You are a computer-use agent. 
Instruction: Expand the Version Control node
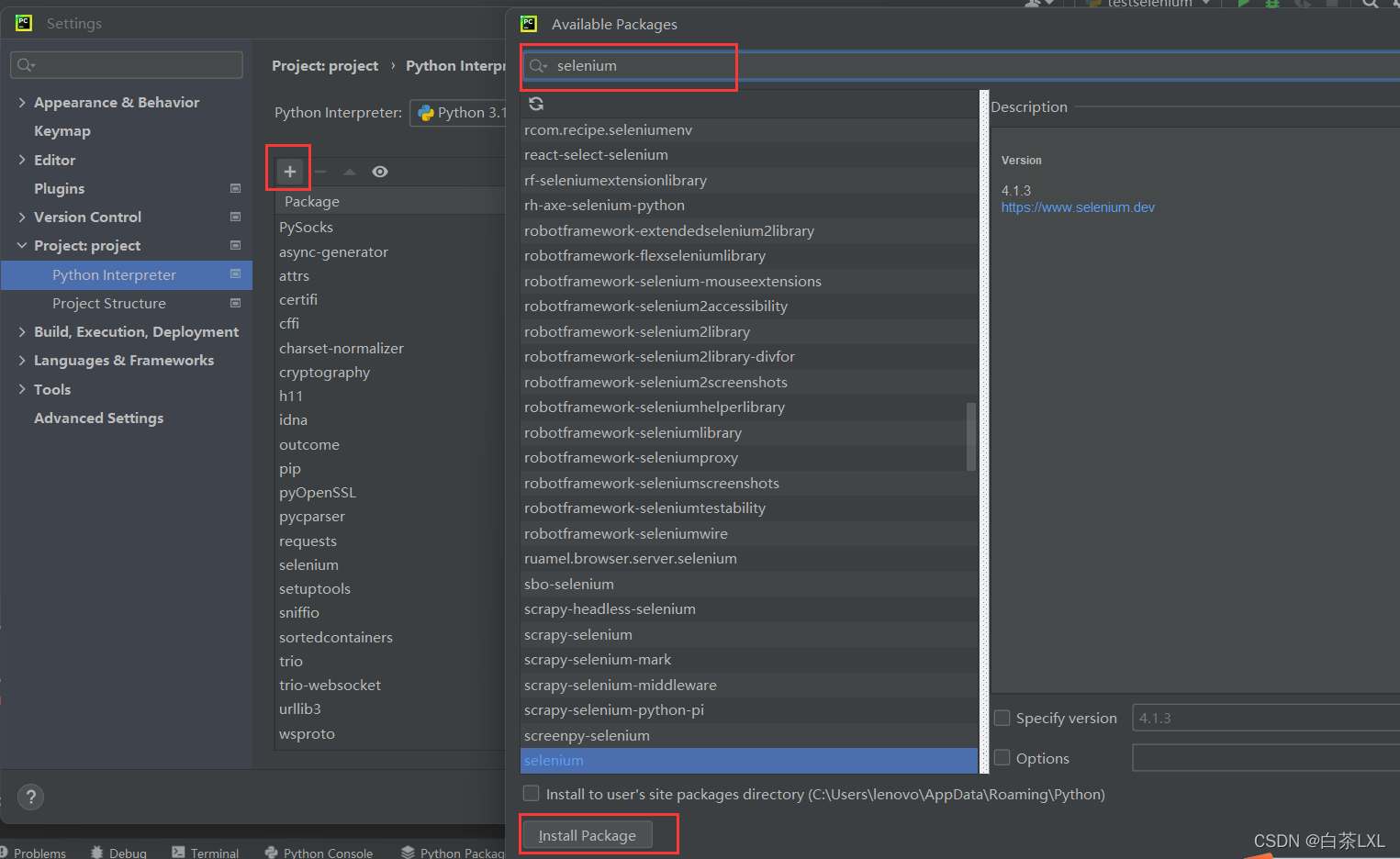(22, 217)
